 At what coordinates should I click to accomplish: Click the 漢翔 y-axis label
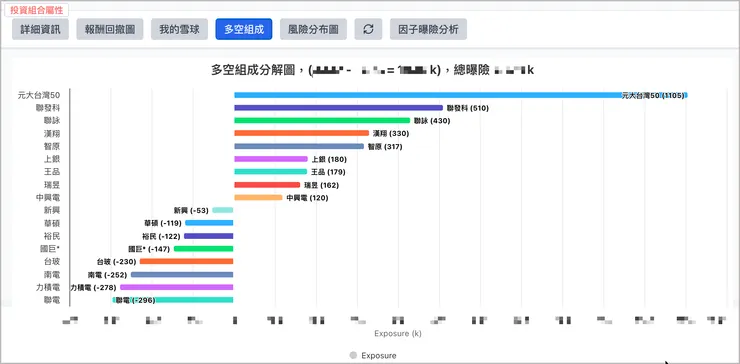tap(52, 133)
